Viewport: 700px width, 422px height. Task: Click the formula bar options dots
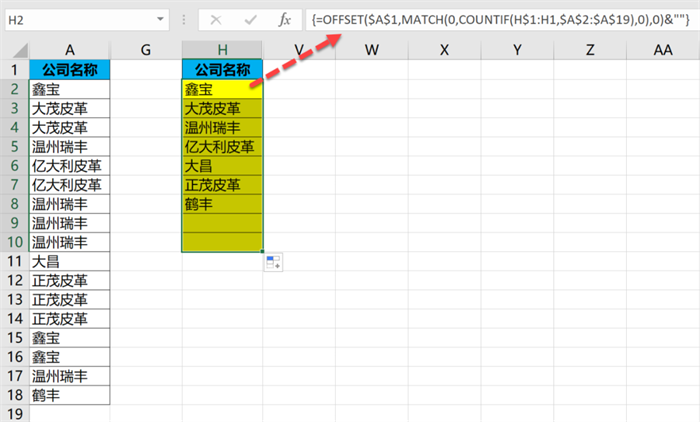[185, 20]
